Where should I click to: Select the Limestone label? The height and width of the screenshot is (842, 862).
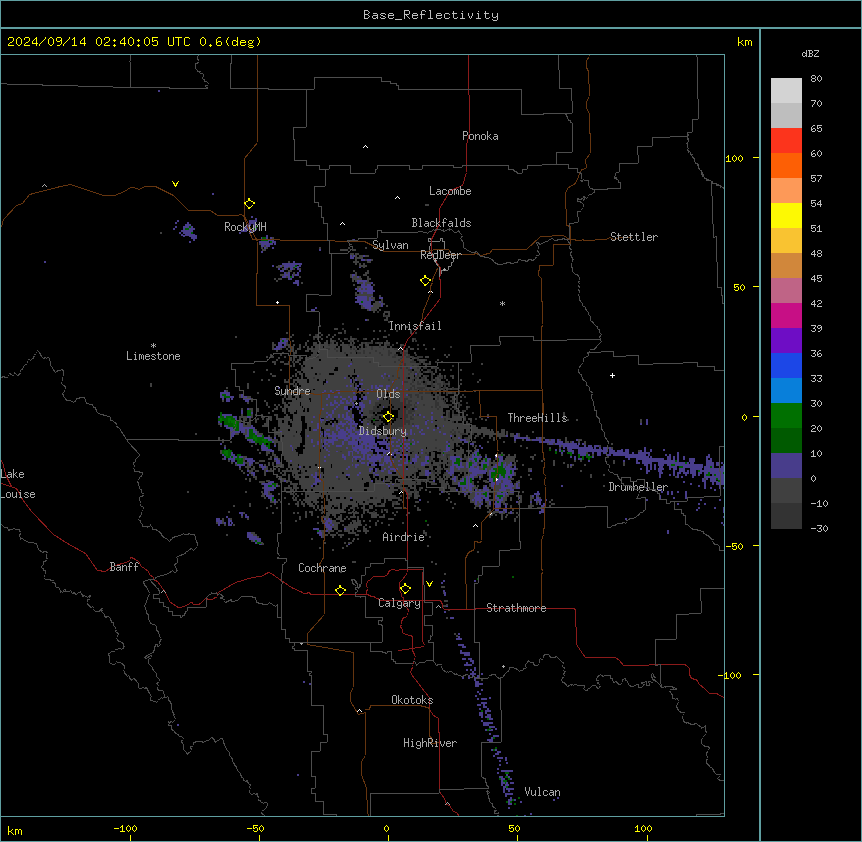(x=153, y=356)
